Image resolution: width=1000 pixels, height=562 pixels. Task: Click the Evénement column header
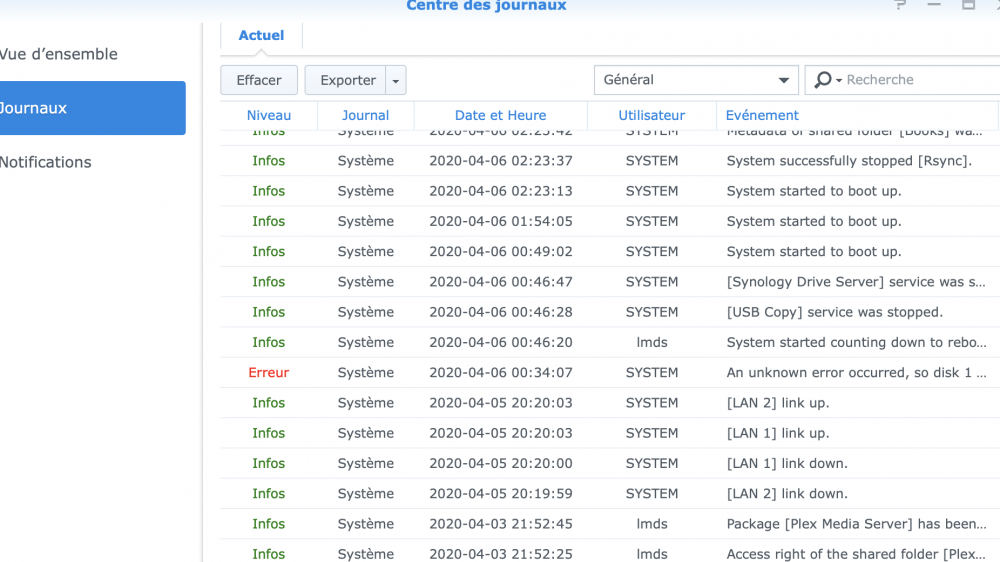pos(762,115)
